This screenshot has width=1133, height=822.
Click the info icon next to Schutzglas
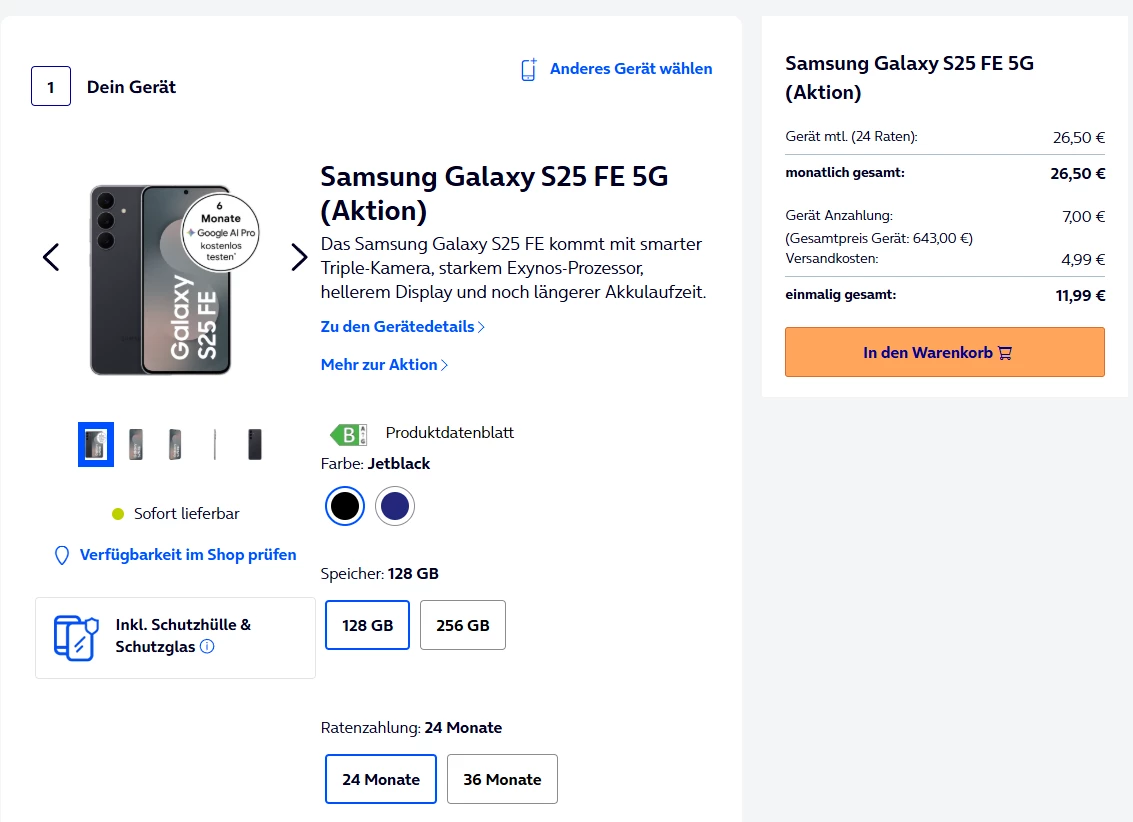tap(207, 646)
